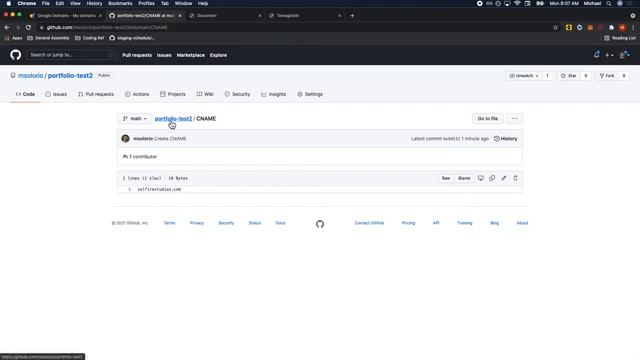The image size is (640, 360).
Task: Open the user avatar menu in header
Action: coord(624,55)
